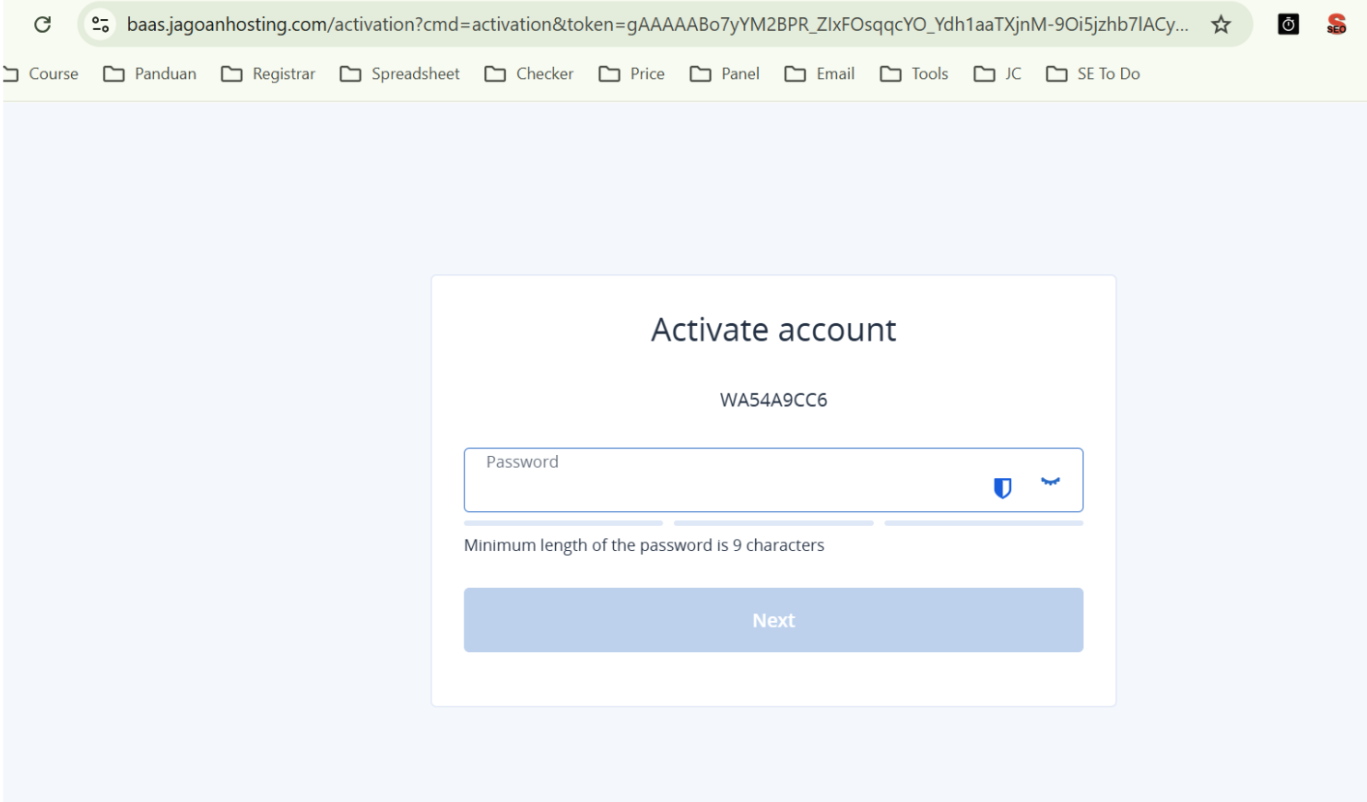Open the Spreadsheet bookmarks folder

(x=400, y=74)
